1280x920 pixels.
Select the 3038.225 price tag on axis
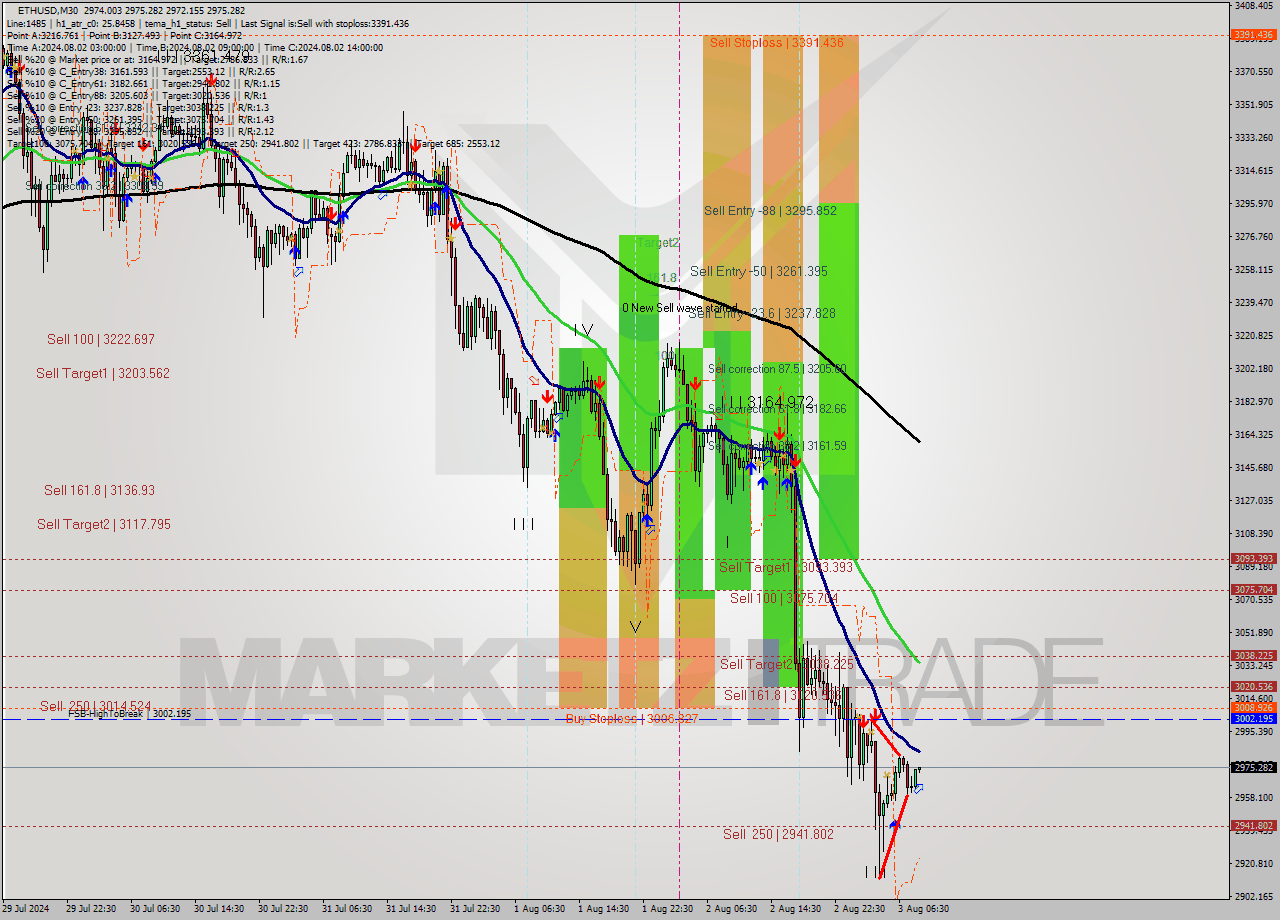1253,656
